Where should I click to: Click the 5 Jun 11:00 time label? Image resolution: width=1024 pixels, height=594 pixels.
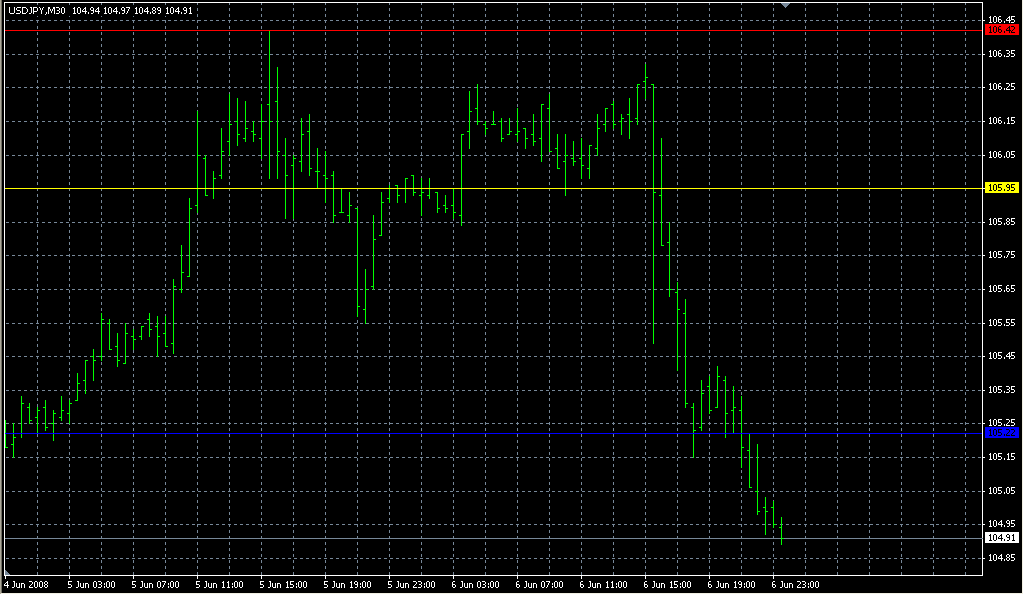pyautogui.click(x=220, y=584)
